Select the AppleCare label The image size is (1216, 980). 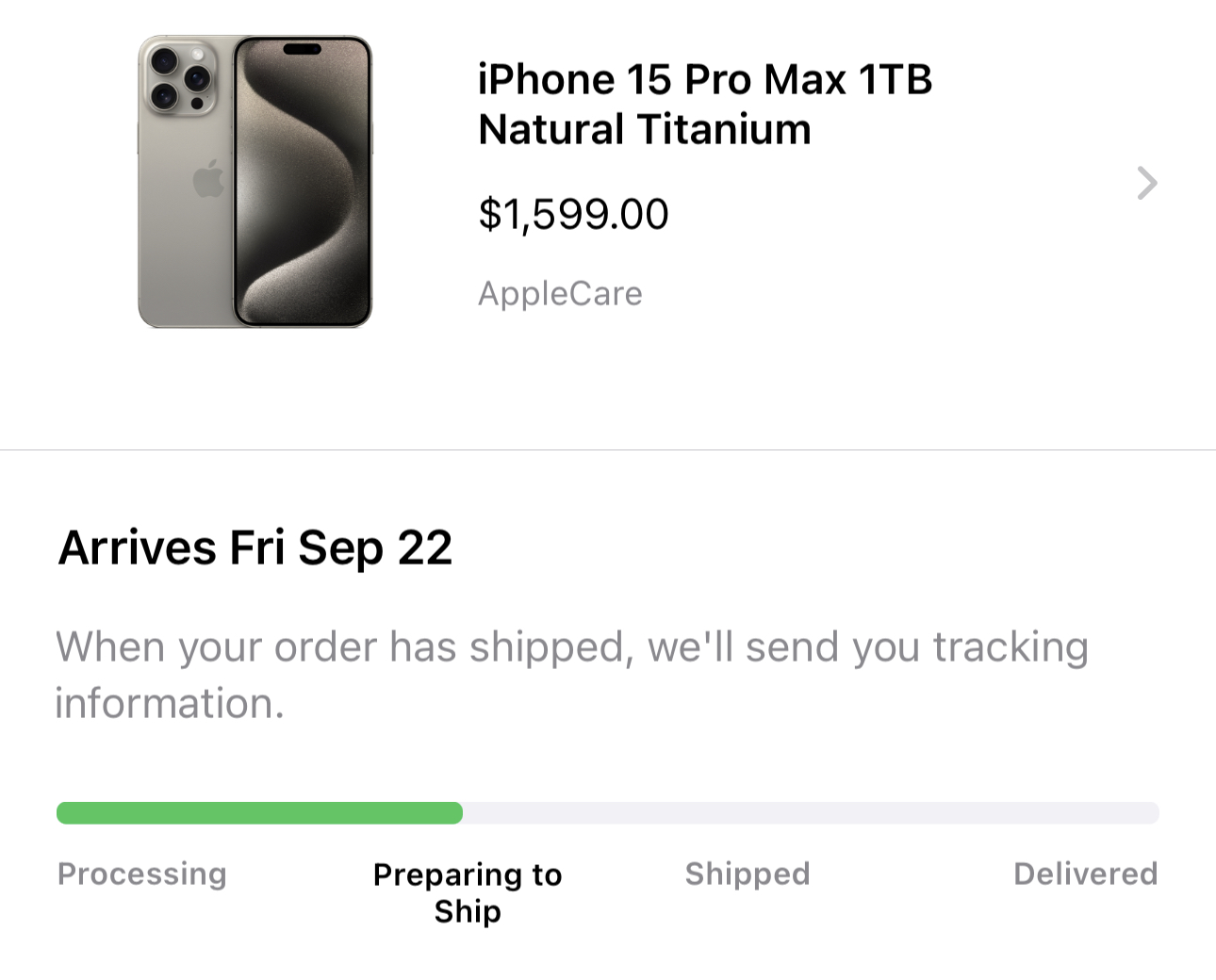point(560,293)
